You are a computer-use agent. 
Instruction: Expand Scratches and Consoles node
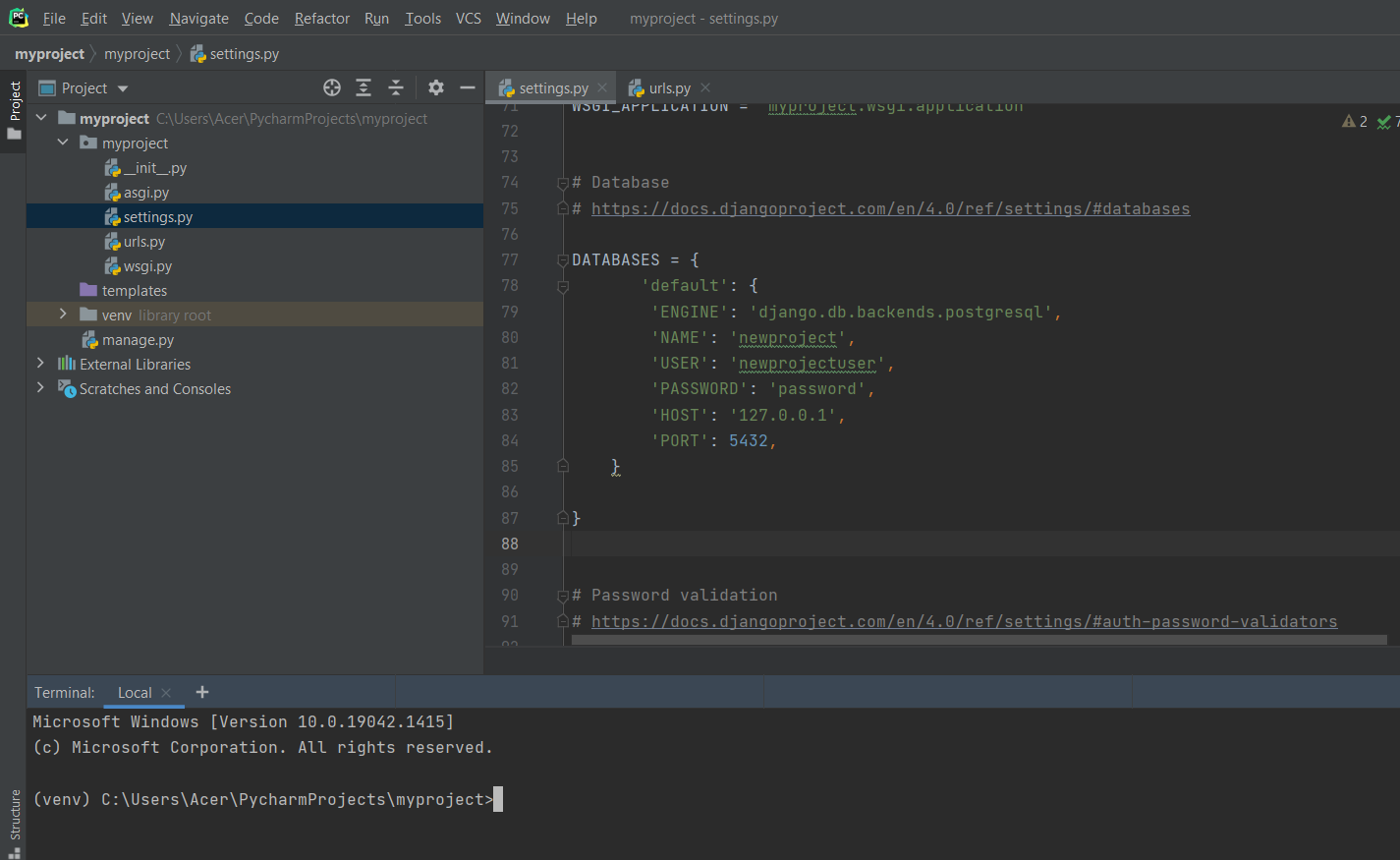click(x=40, y=388)
